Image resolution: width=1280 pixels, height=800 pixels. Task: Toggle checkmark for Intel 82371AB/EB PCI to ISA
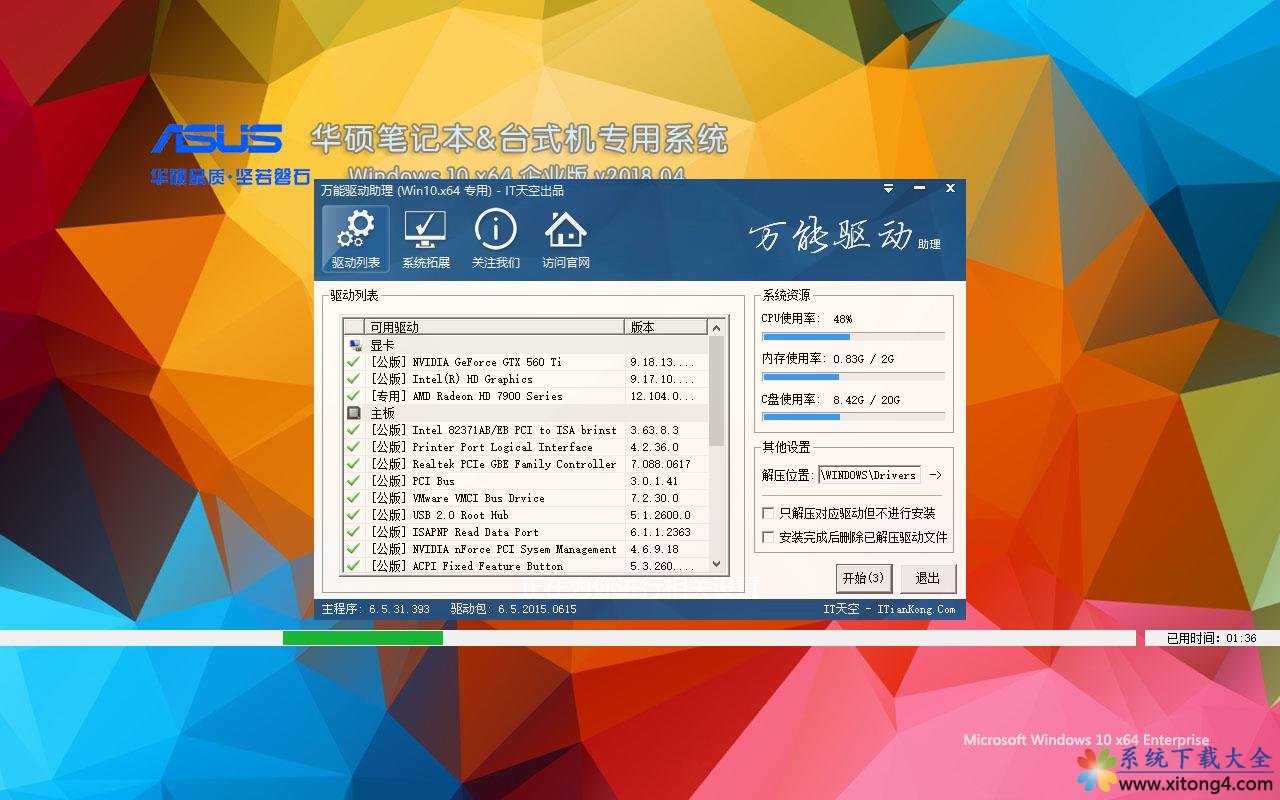click(354, 430)
